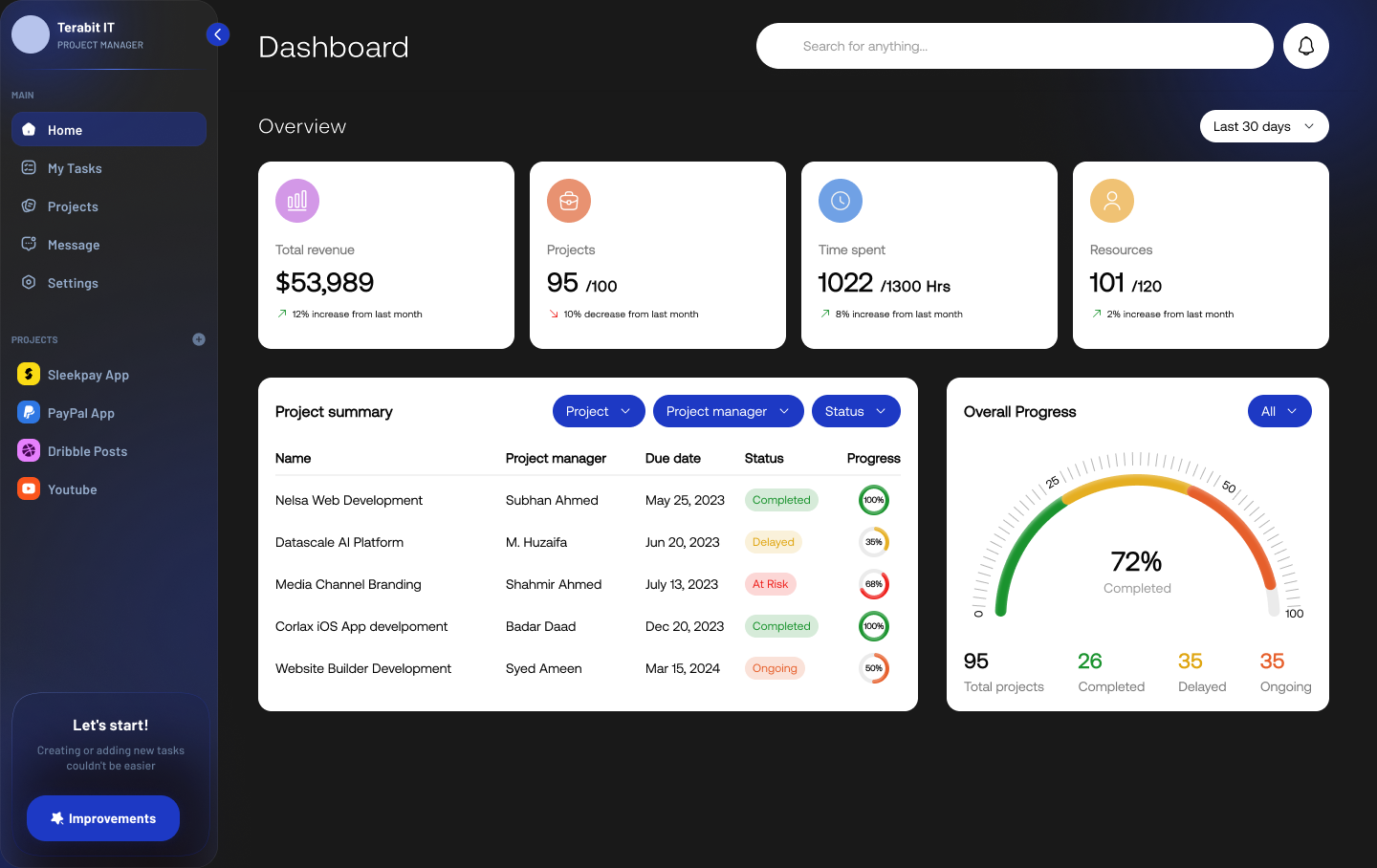1377x868 pixels.
Task: Click the PayPal App project icon
Action: pos(28,412)
